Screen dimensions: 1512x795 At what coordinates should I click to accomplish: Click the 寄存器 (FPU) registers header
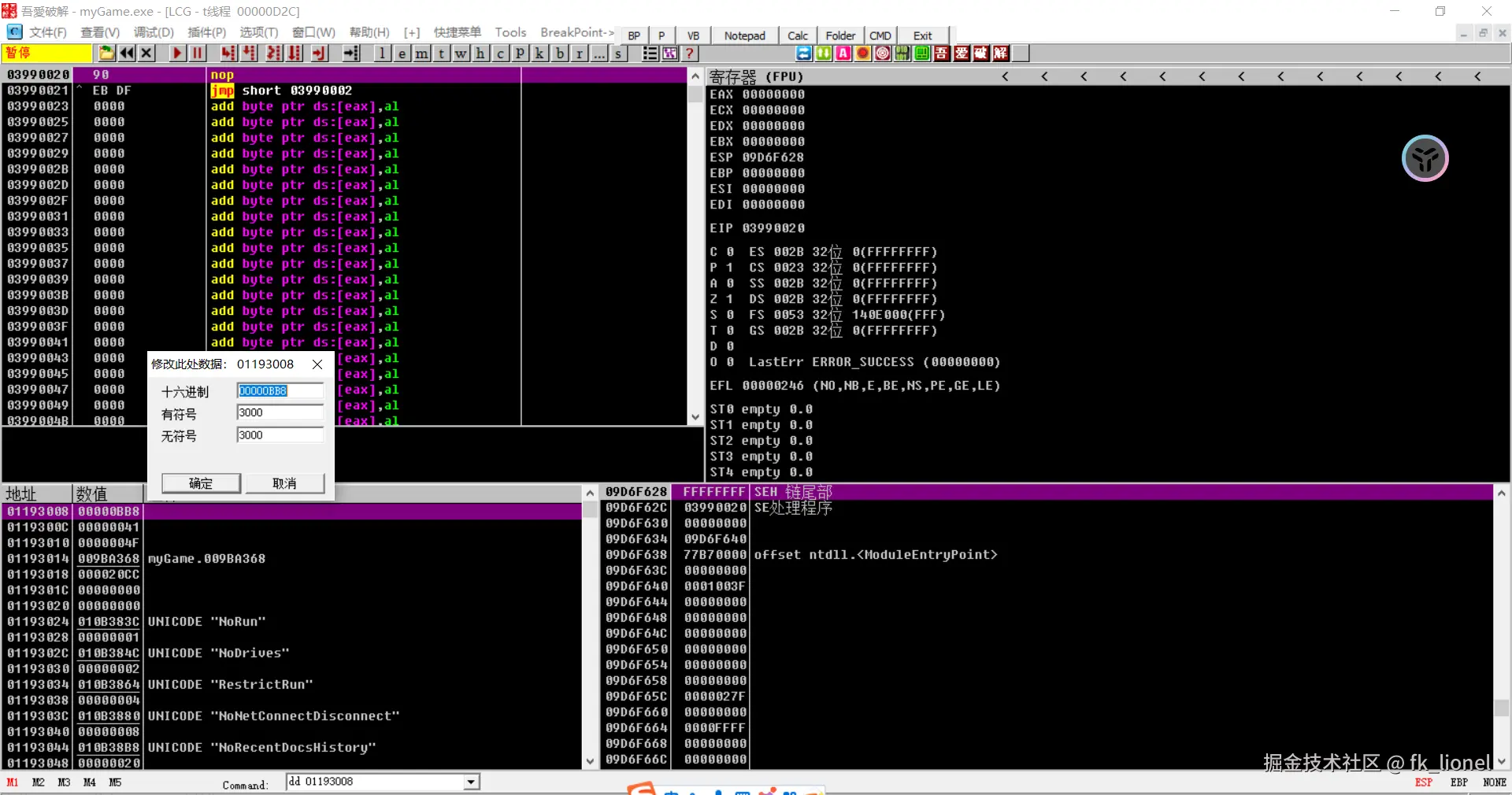(x=756, y=76)
